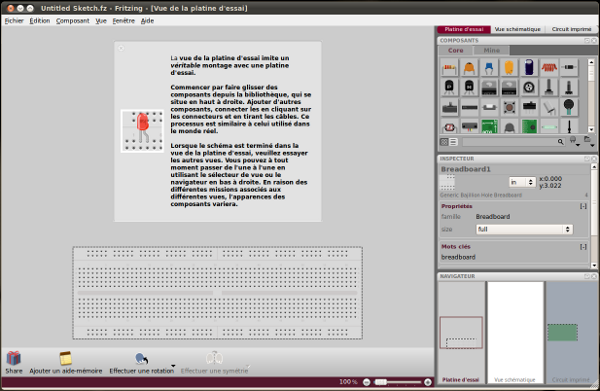
Task: Open the Composant menu
Action: click(x=72, y=21)
